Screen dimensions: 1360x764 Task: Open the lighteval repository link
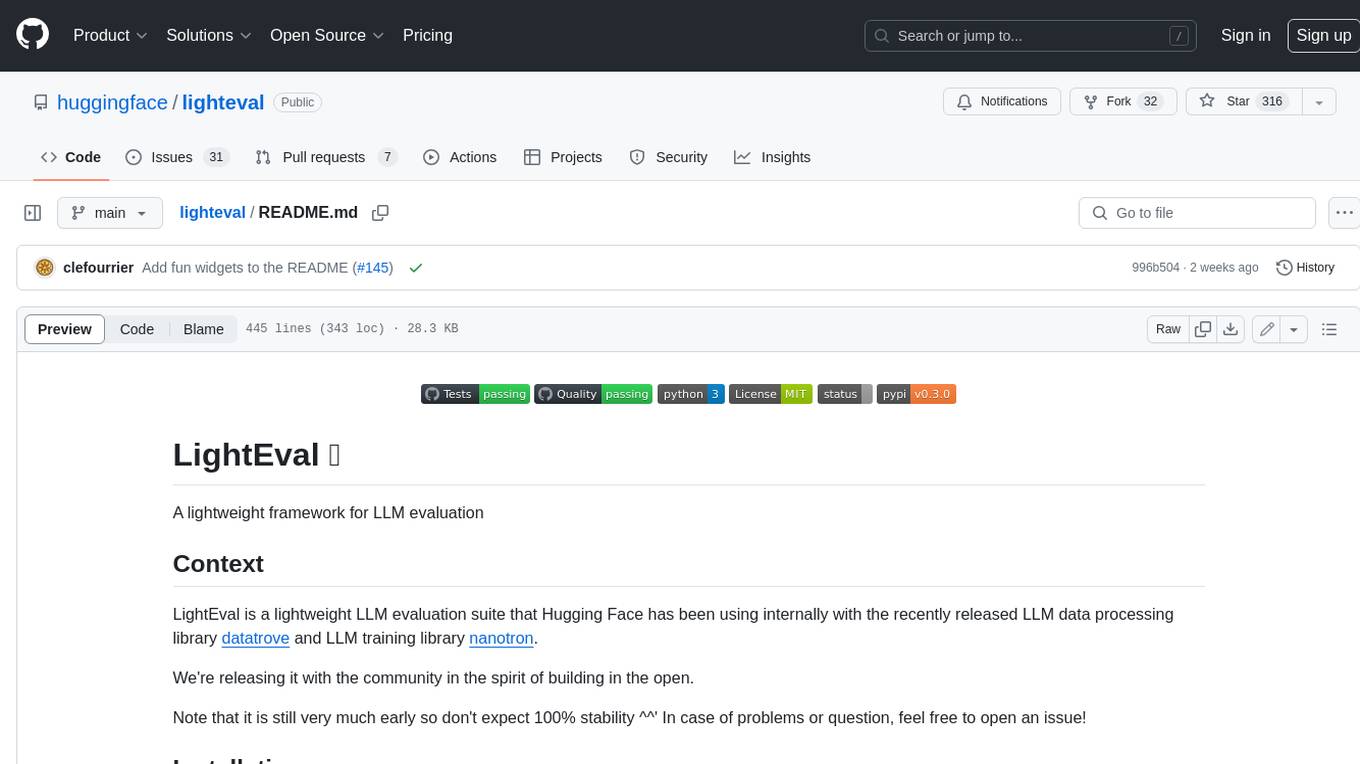point(223,102)
